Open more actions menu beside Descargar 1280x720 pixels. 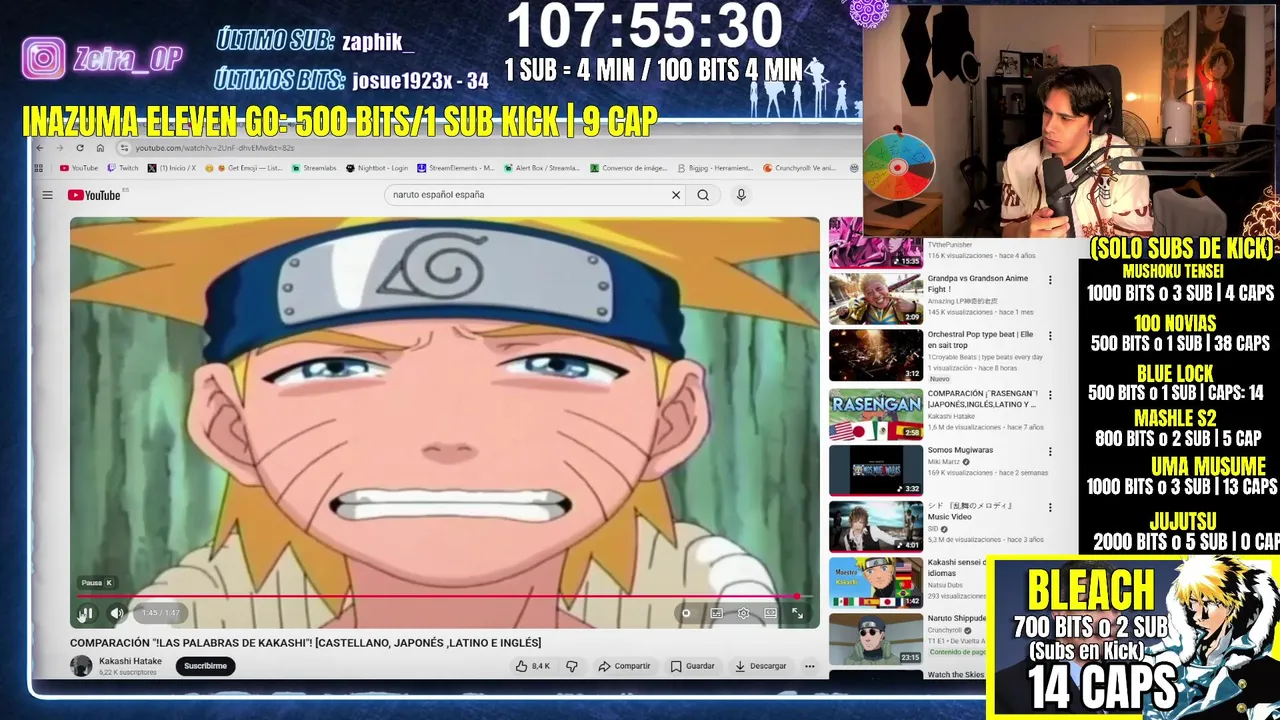(x=810, y=666)
